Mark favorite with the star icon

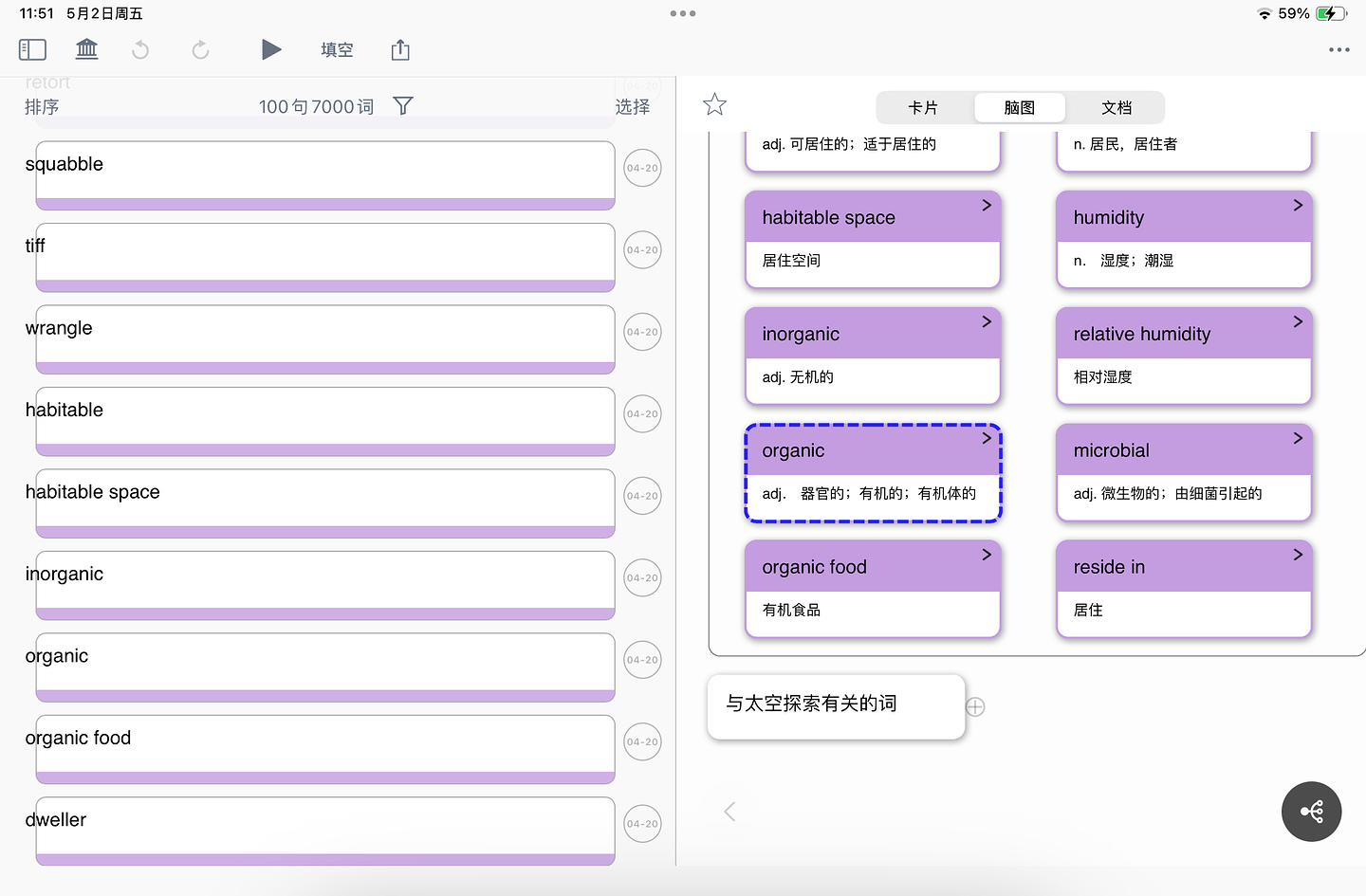click(x=714, y=104)
